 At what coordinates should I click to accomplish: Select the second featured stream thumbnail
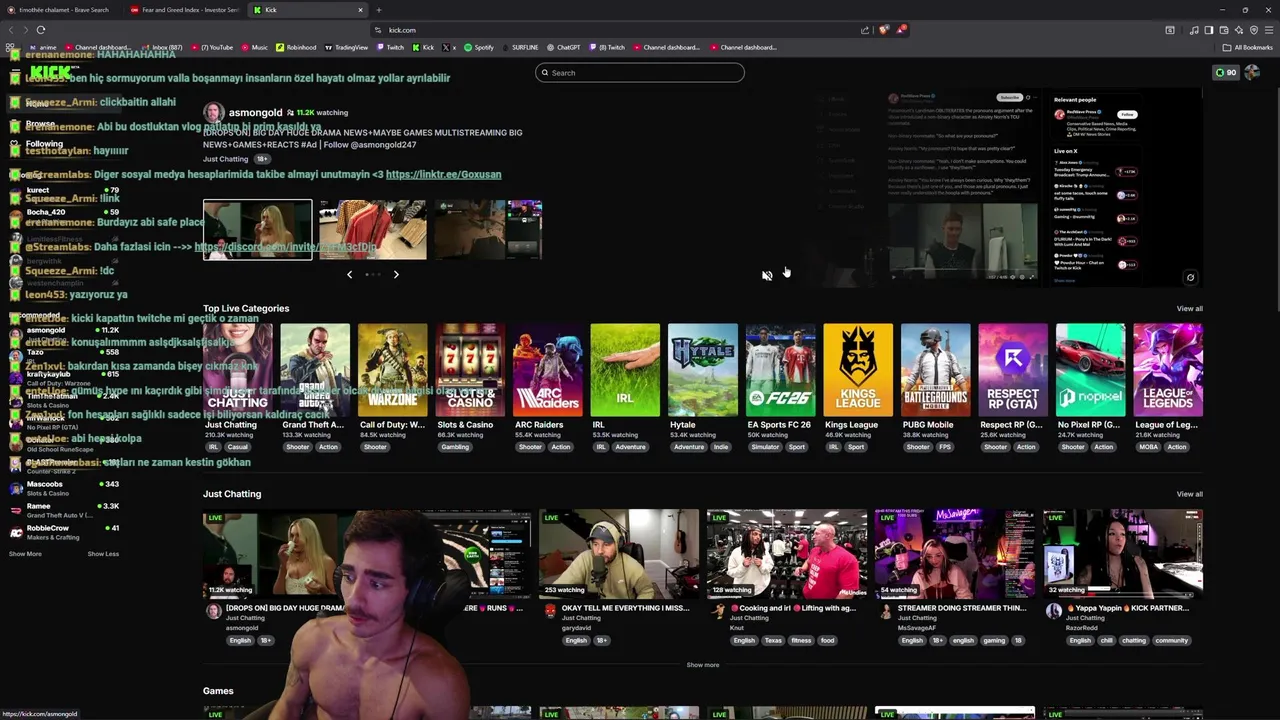pos(372,230)
